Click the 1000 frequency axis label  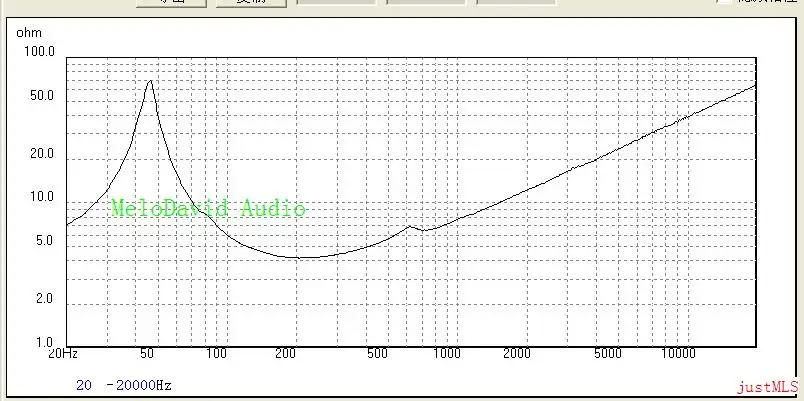click(x=447, y=353)
